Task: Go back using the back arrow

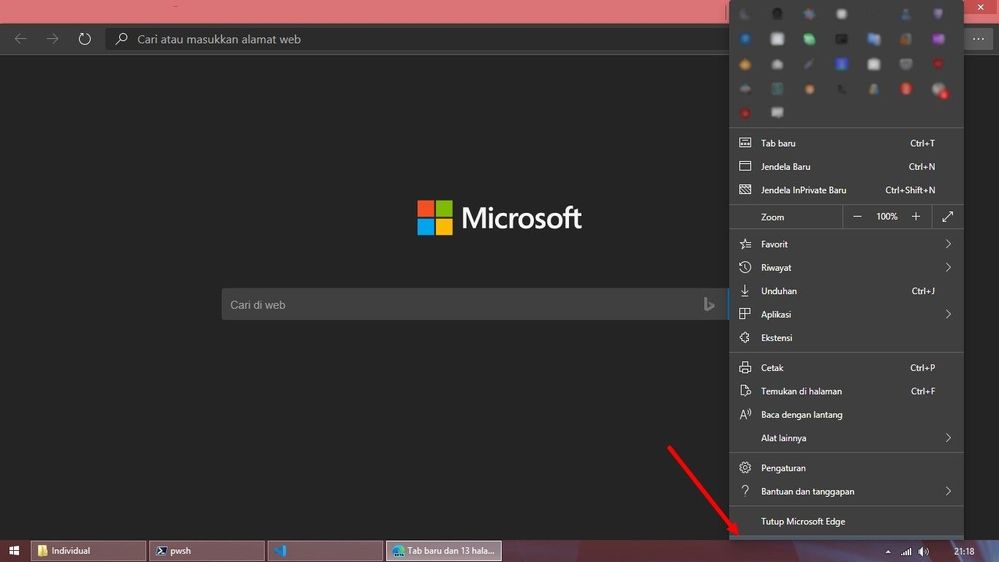Action: tap(20, 39)
